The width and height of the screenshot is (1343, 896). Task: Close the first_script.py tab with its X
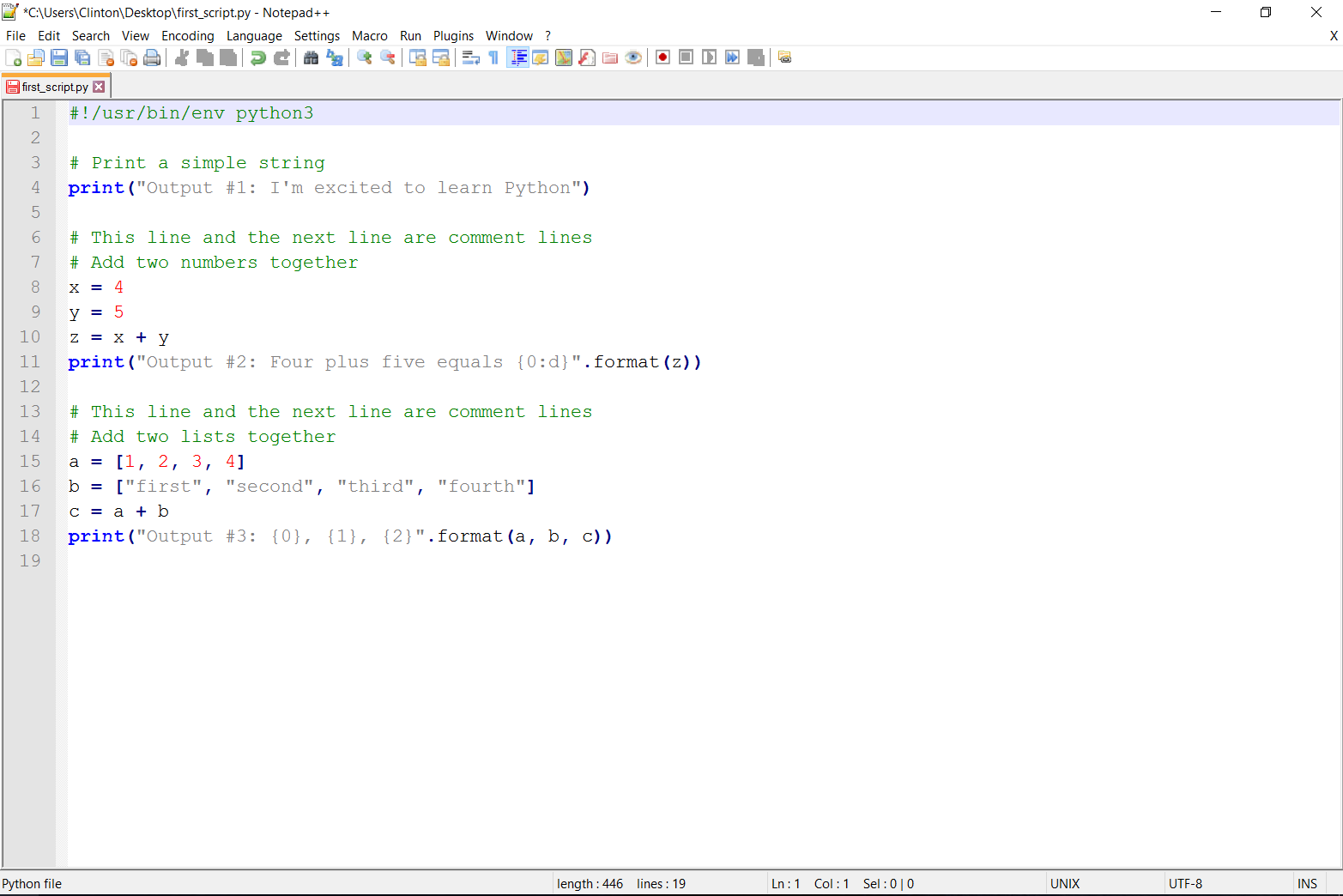click(99, 87)
